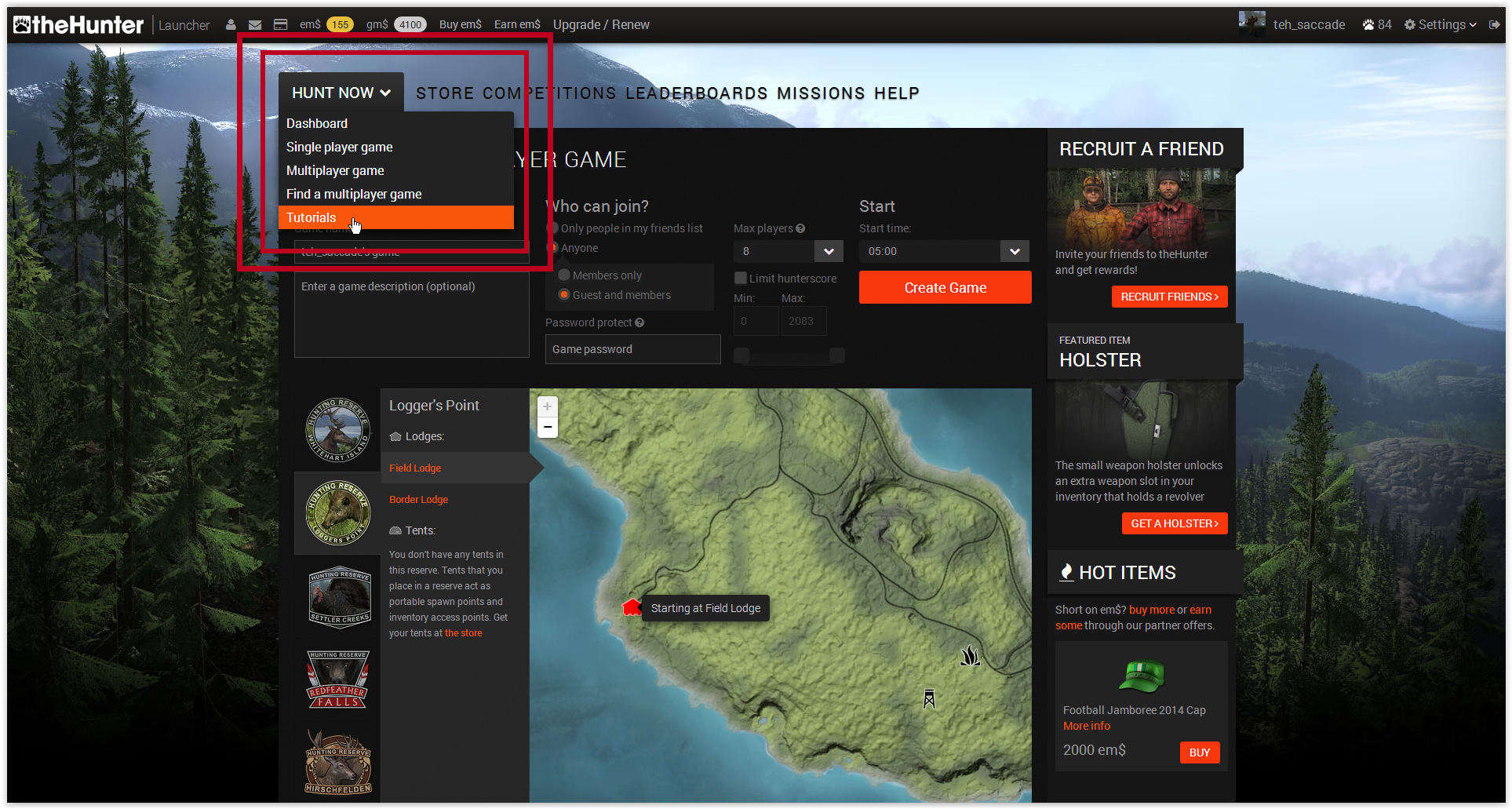Select Guest and members radio button
The image size is (1512, 809).
564,295
